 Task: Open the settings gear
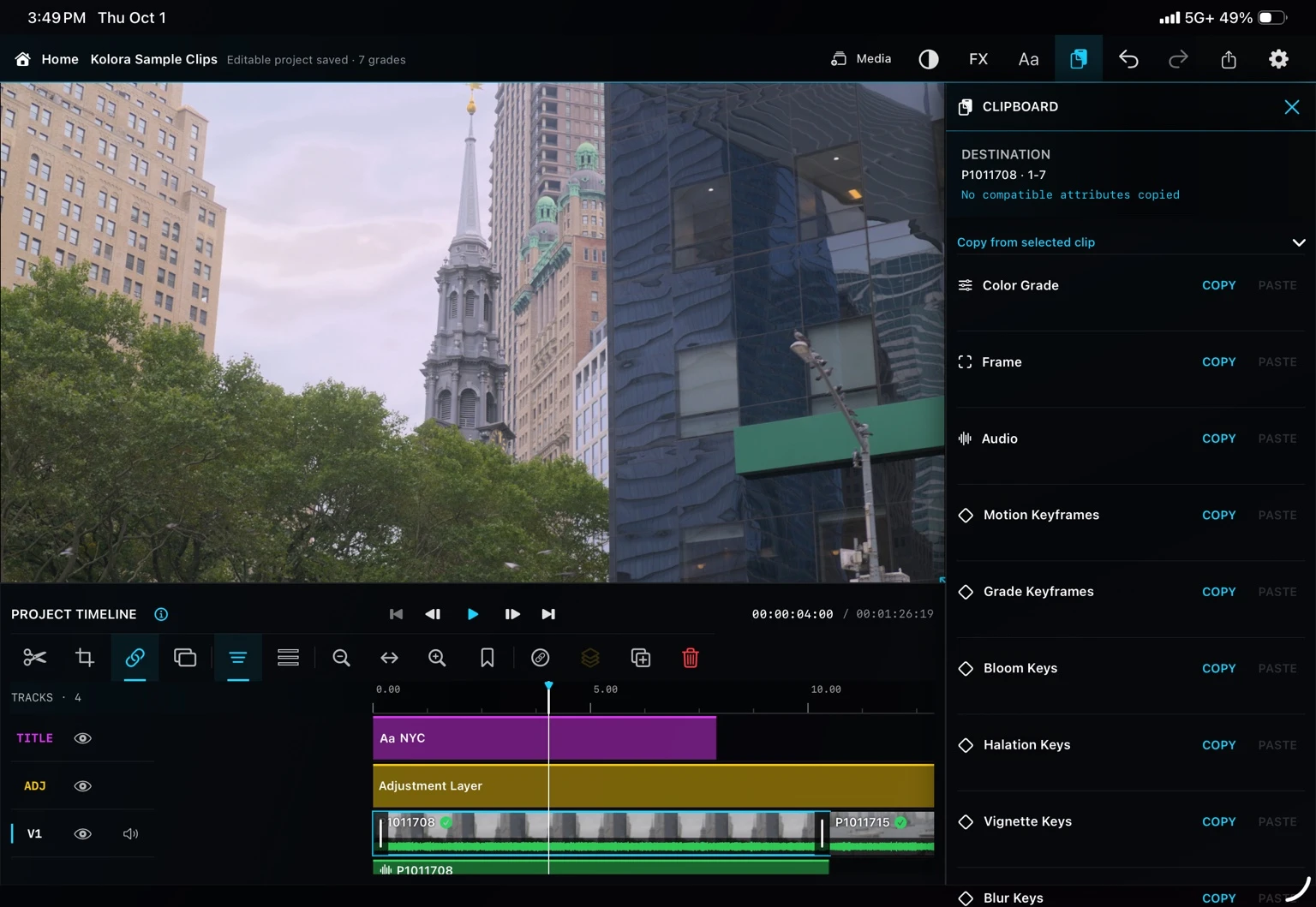click(x=1278, y=59)
